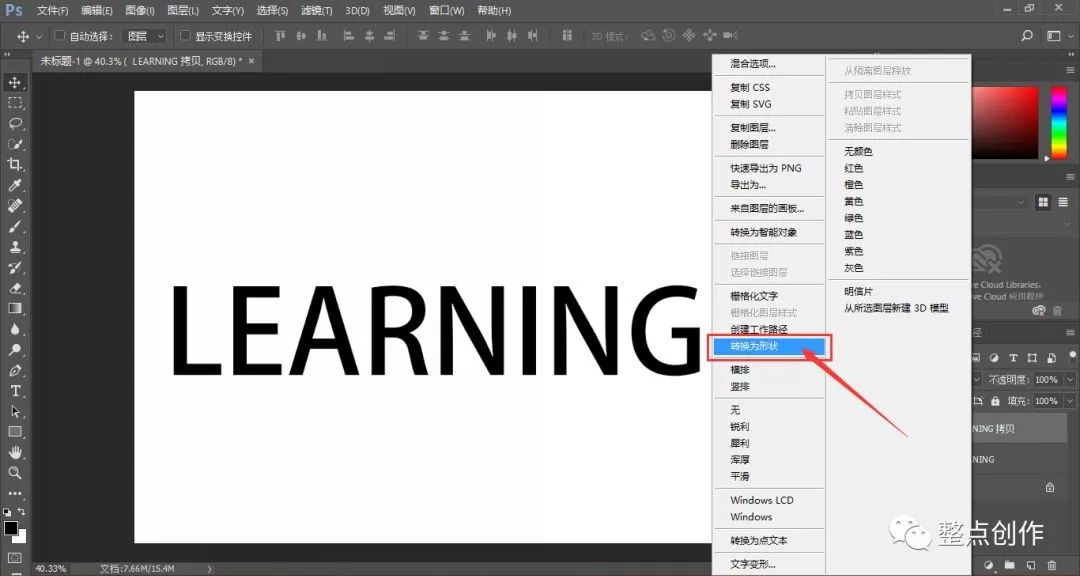This screenshot has height=576, width=1080.
Task: Click the rainbow hue slider strip
Action: (x=1059, y=123)
